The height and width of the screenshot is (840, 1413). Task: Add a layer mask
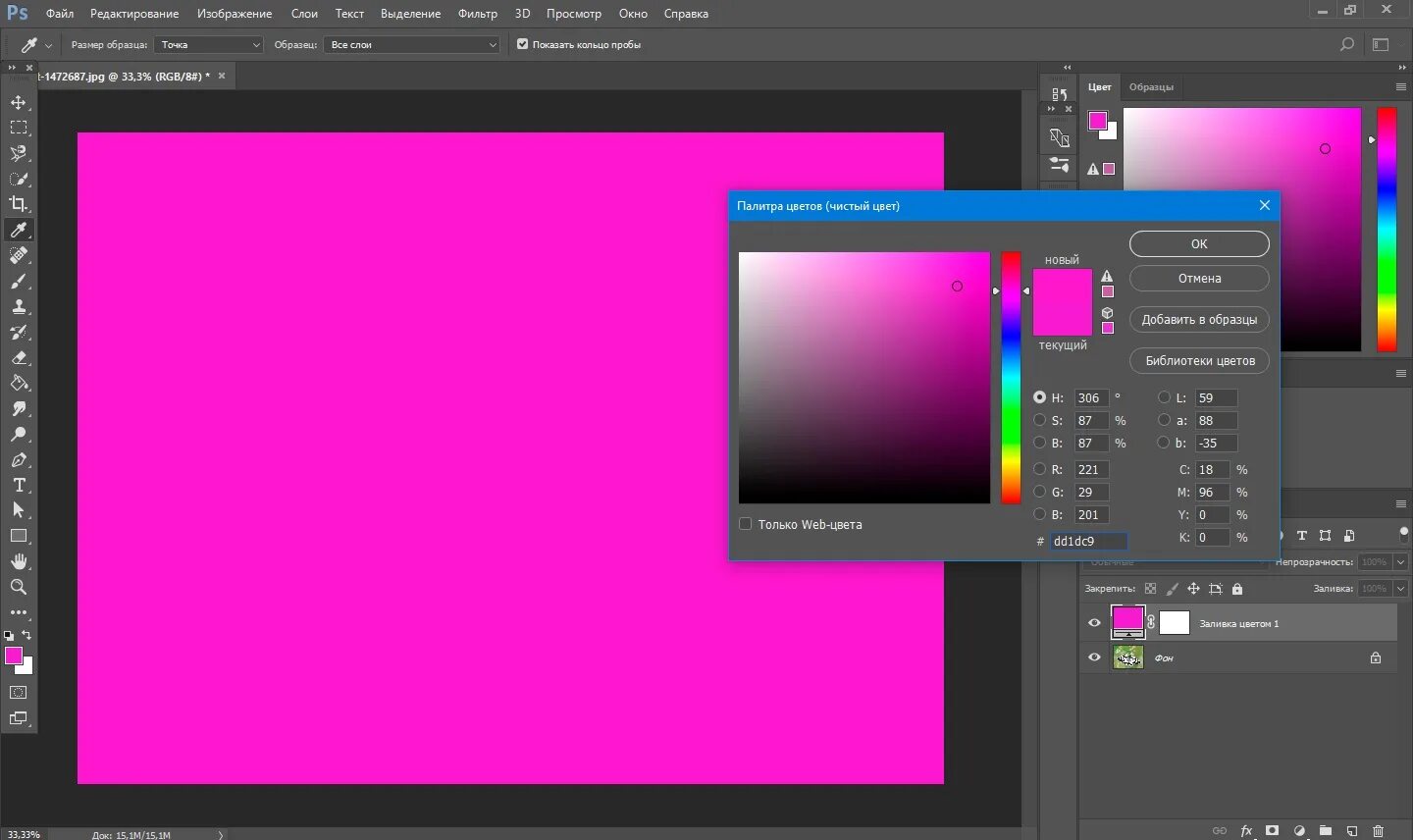[1273, 830]
